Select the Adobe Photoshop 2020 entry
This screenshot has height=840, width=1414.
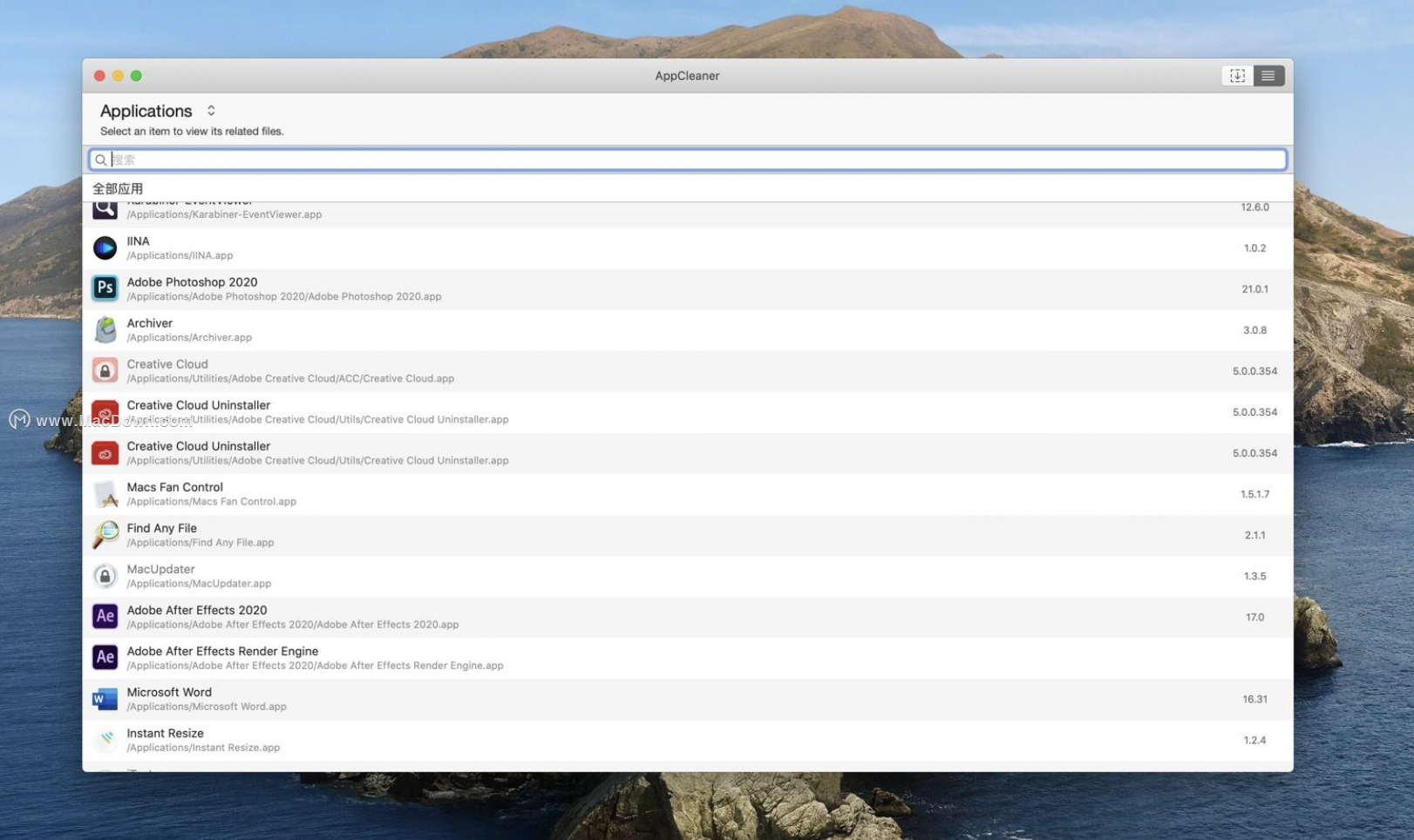click(x=688, y=289)
